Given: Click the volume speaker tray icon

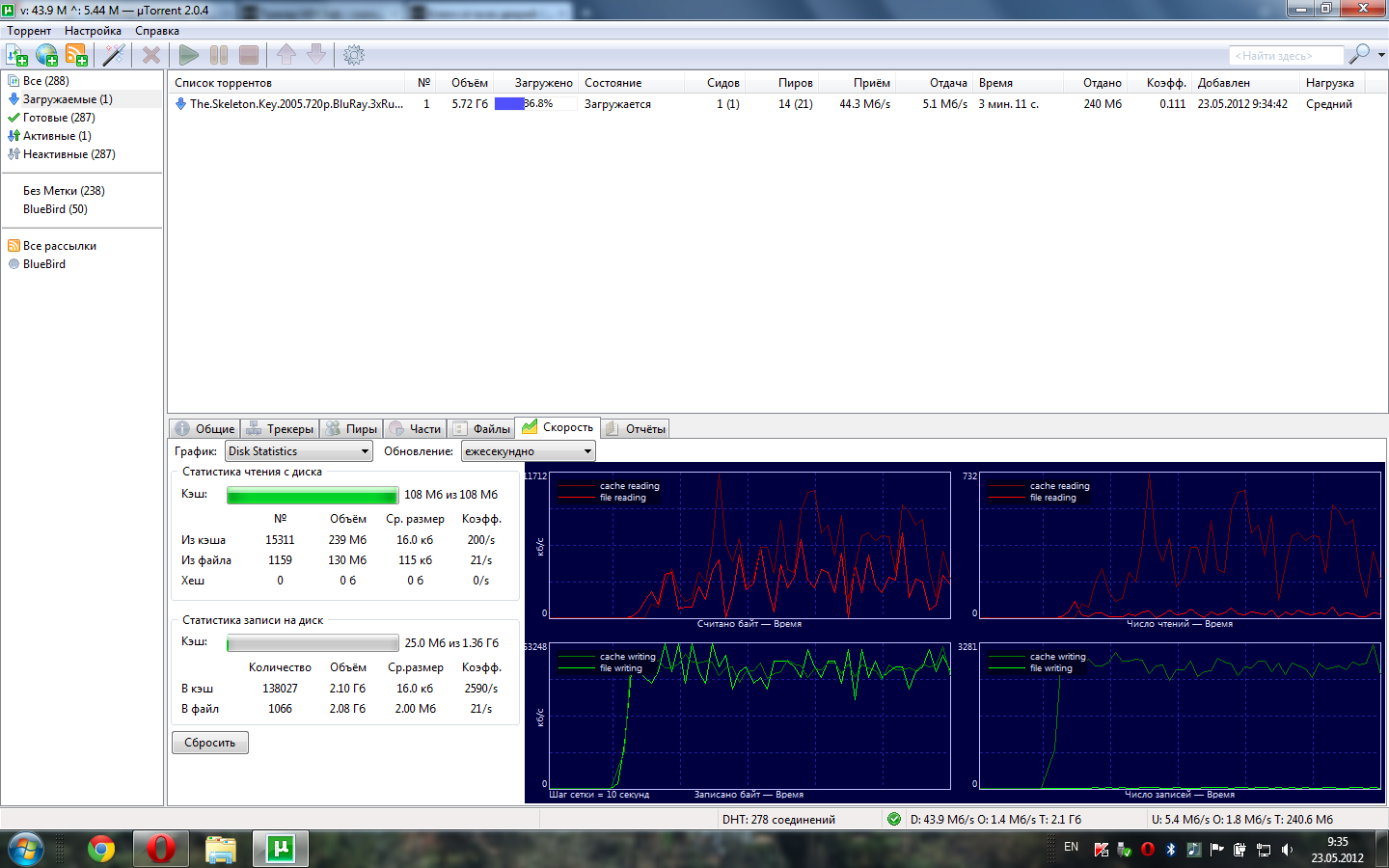Looking at the screenshot, I should coord(1287,849).
